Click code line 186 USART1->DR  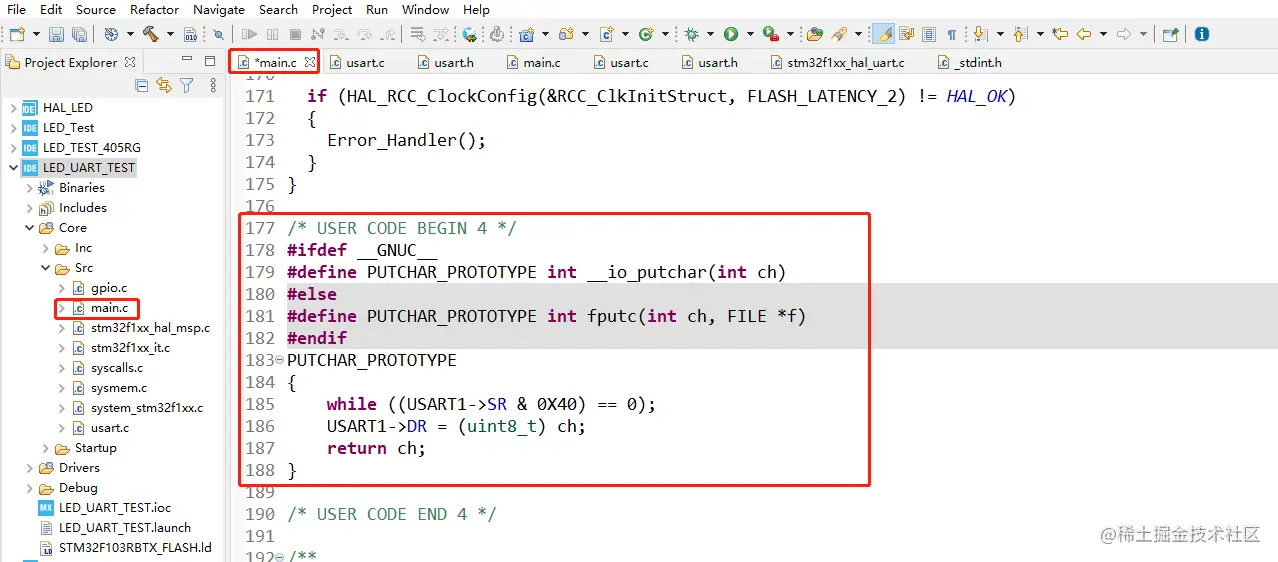click(456, 426)
